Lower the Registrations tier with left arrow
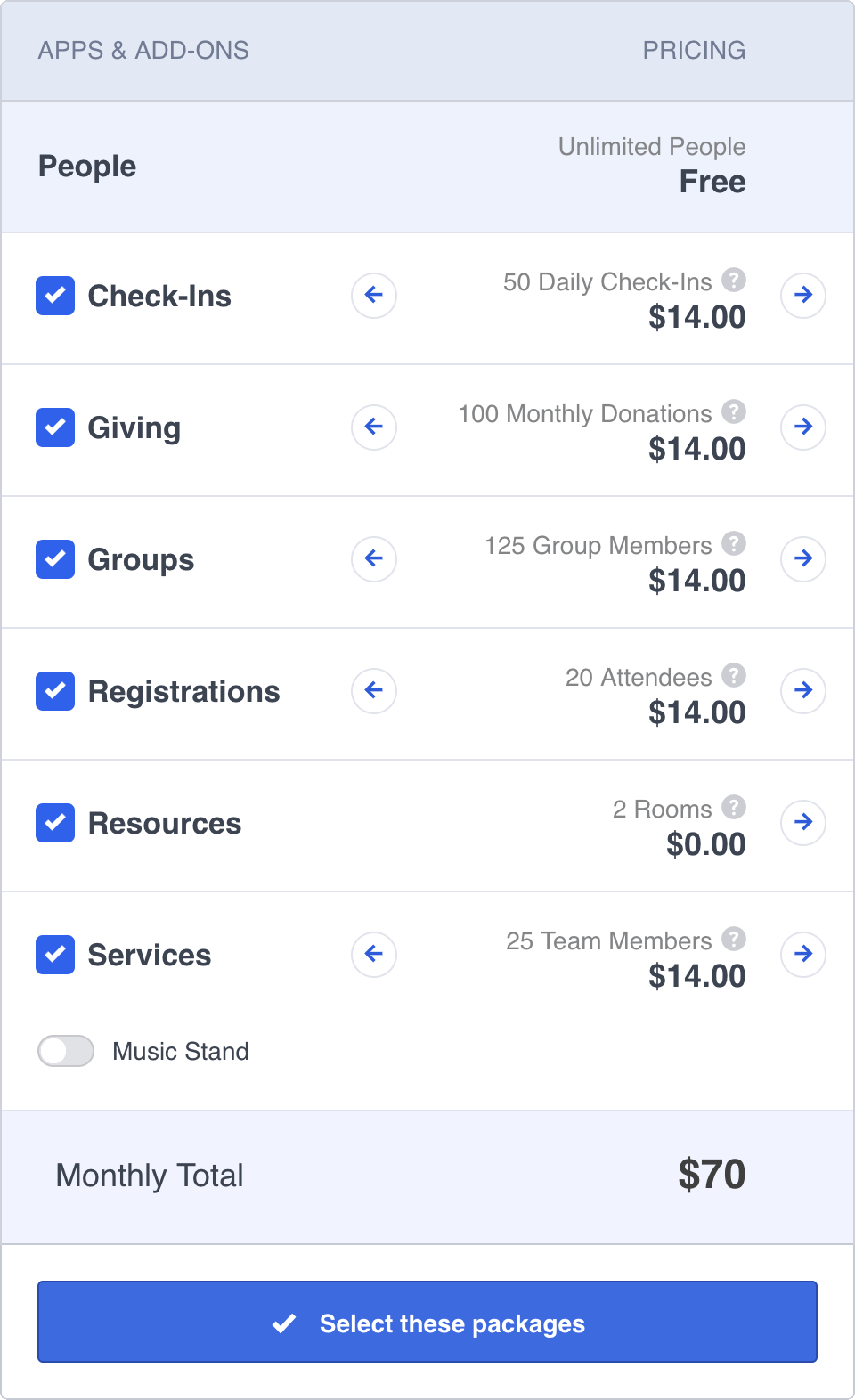This screenshot has height=1400, width=855. (x=374, y=690)
